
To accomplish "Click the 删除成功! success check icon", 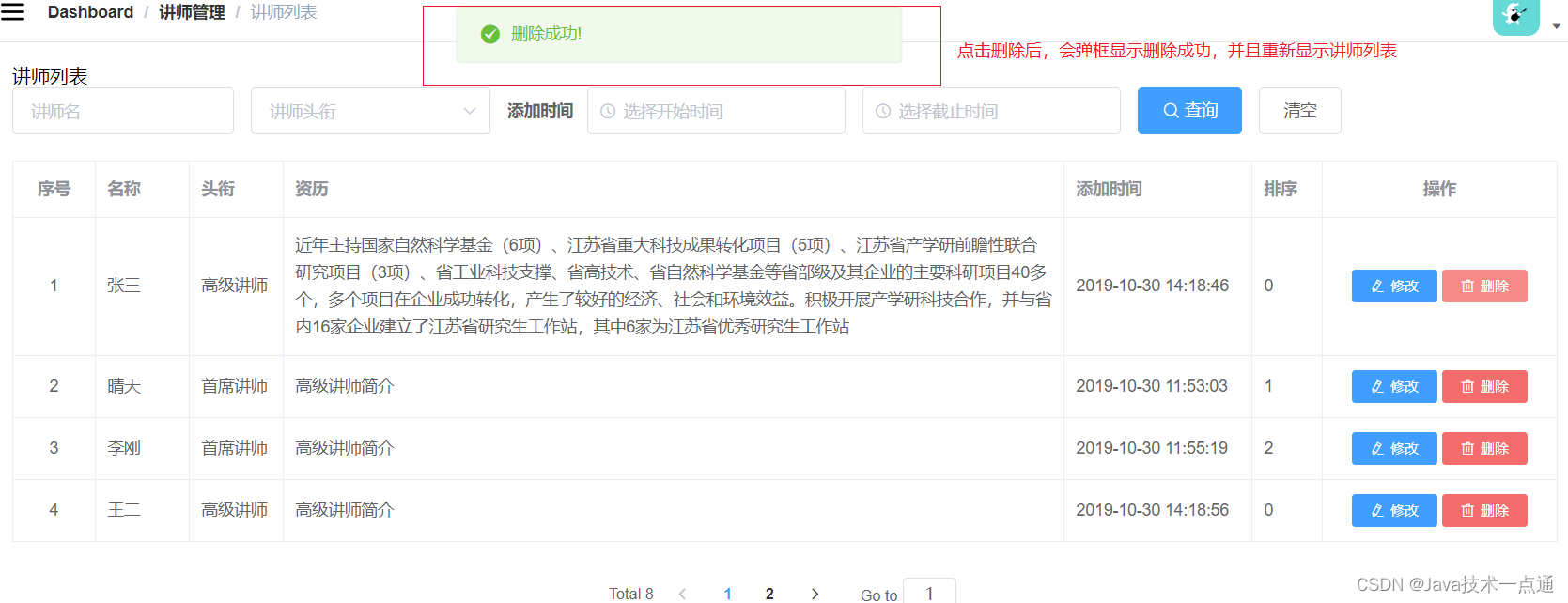I will (489, 34).
